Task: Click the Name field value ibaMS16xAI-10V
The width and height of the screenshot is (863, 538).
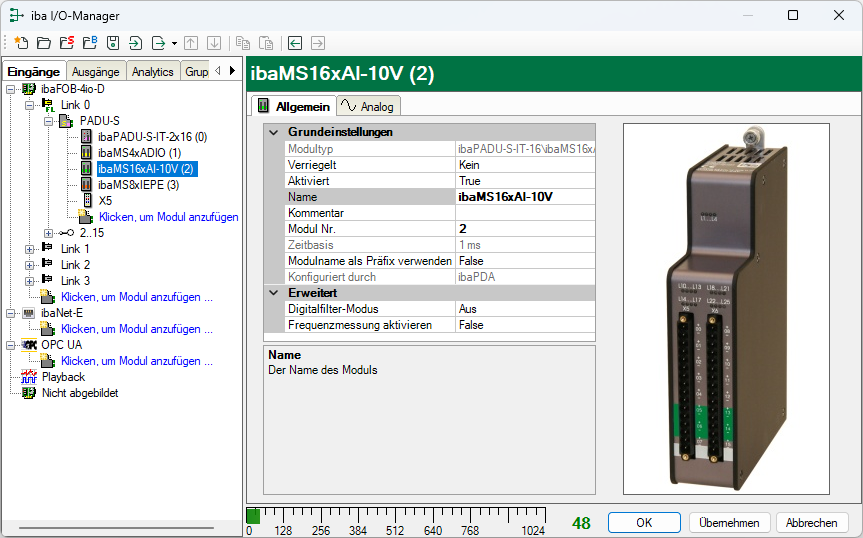Action: 524,197
